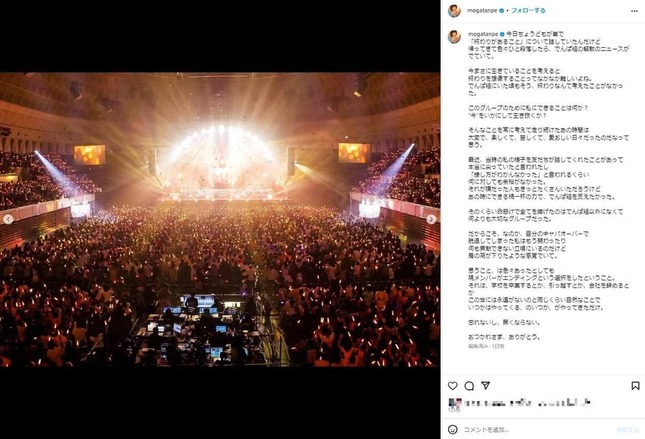Image resolution: width=645 pixels, height=439 pixels.
Task: Open the three-dot more options menu
Action: [634, 11]
